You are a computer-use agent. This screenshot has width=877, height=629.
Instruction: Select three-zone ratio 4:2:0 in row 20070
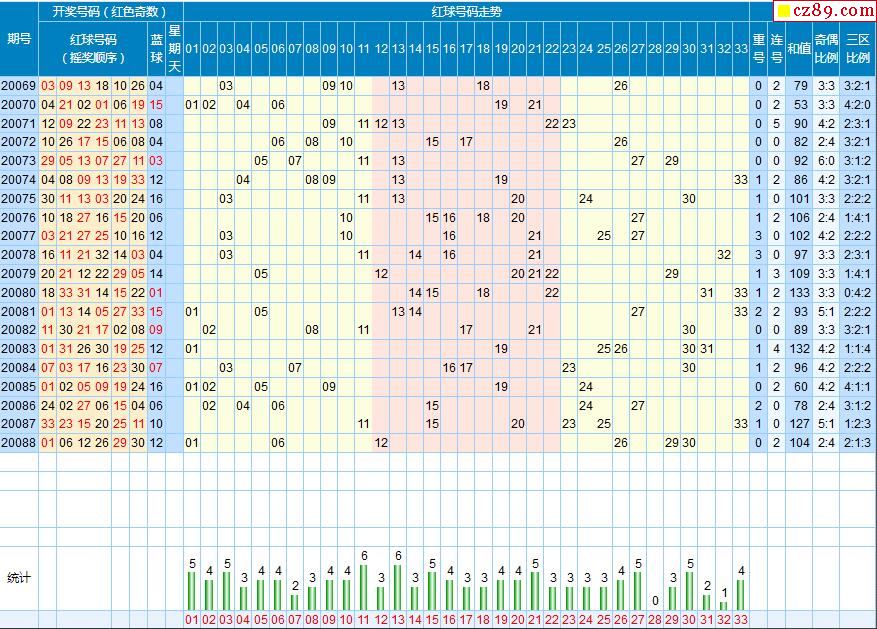tap(857, 105)
